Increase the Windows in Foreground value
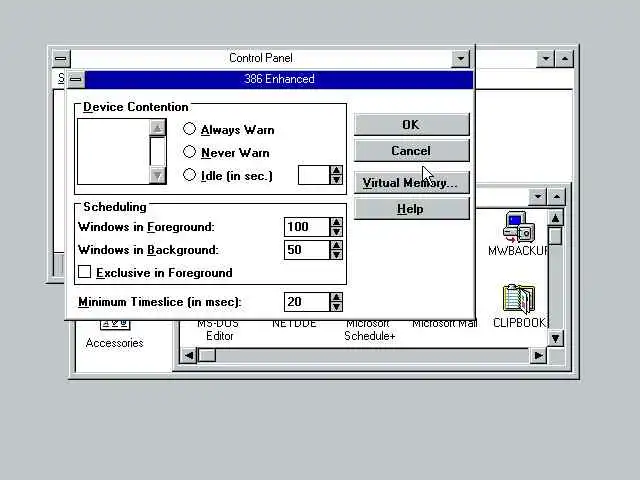Screen dimensions: 640x480 coord(336,222)
